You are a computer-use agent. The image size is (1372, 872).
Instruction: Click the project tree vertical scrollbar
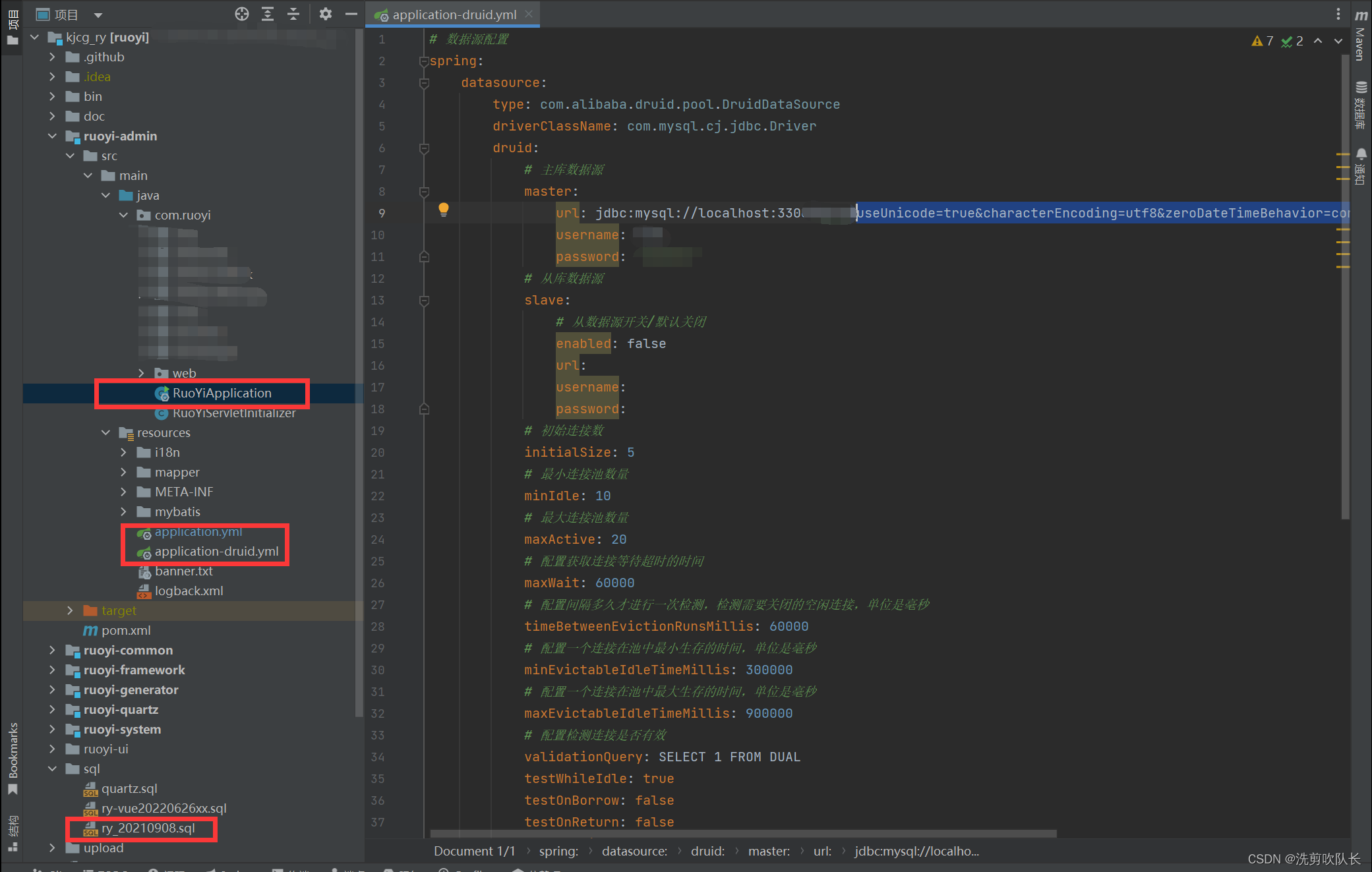[x=359, y=372]
